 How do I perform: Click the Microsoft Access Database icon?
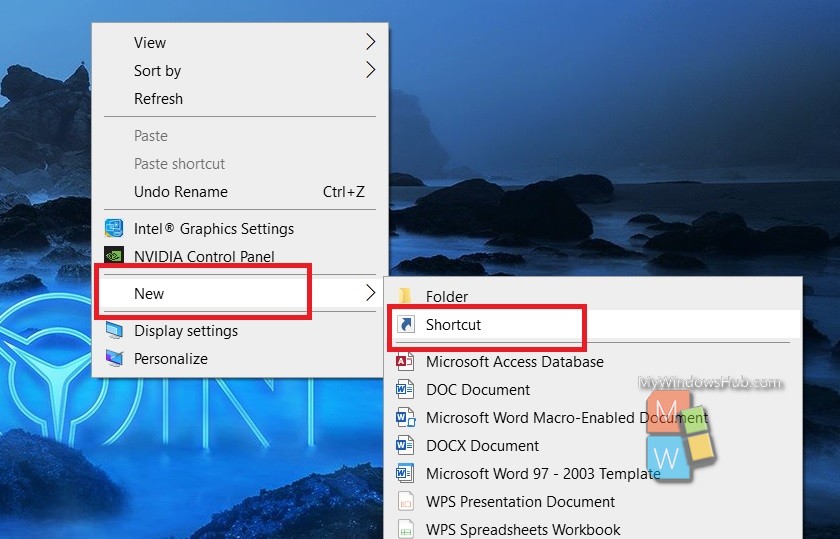click(405, 362)
